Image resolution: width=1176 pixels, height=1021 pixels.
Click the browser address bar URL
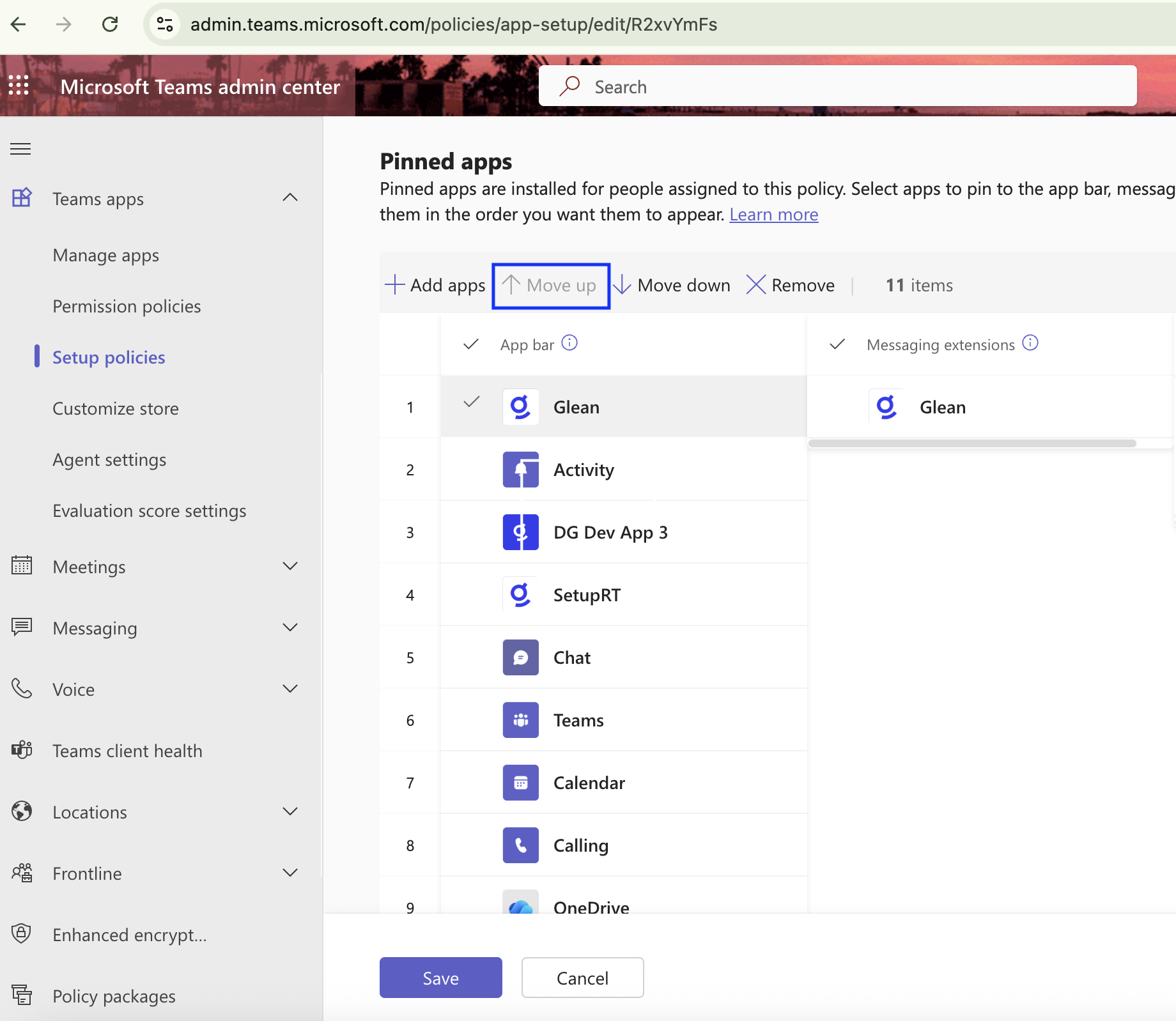click(454, 24)
